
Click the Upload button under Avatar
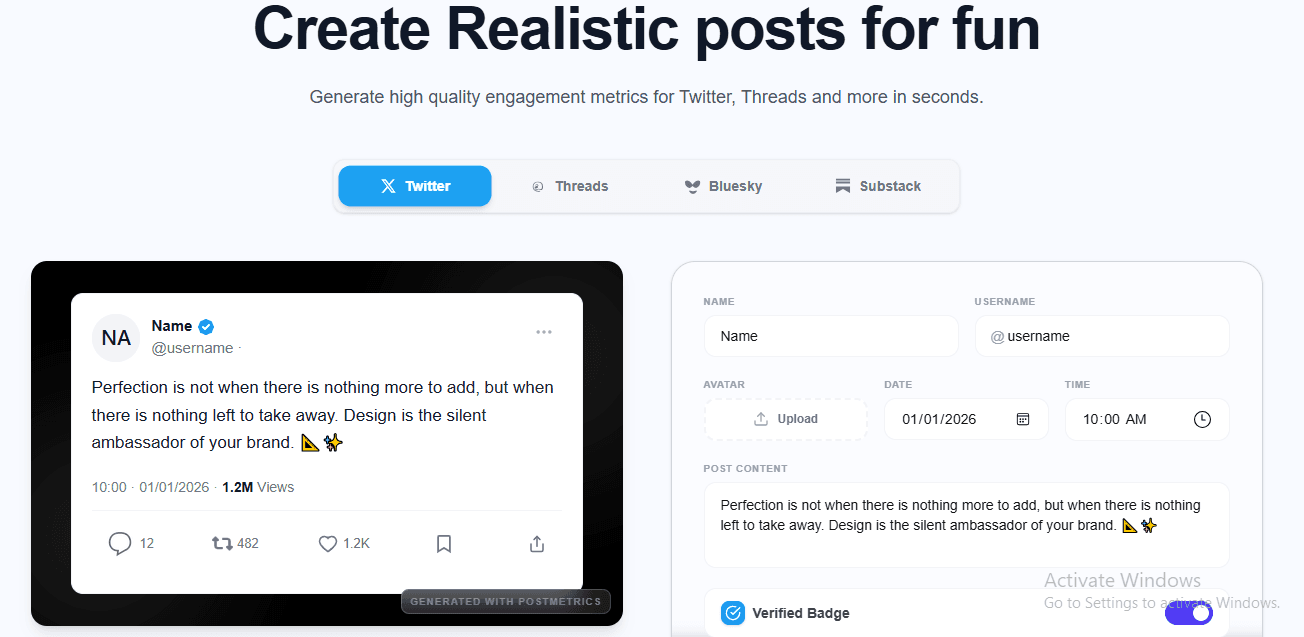tap(786, 418)
